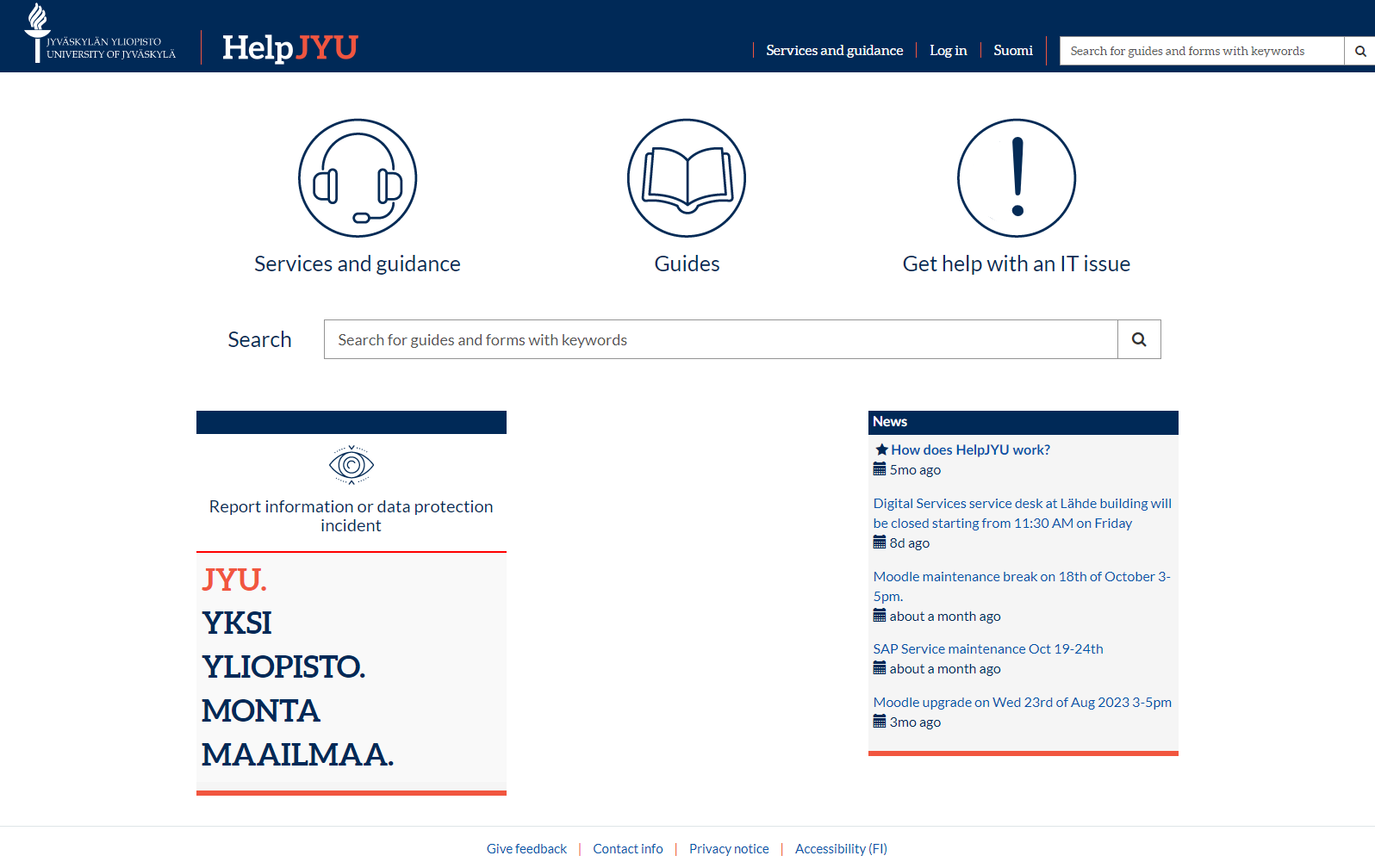Open Services and guidance in top navigation

[835, 51]
